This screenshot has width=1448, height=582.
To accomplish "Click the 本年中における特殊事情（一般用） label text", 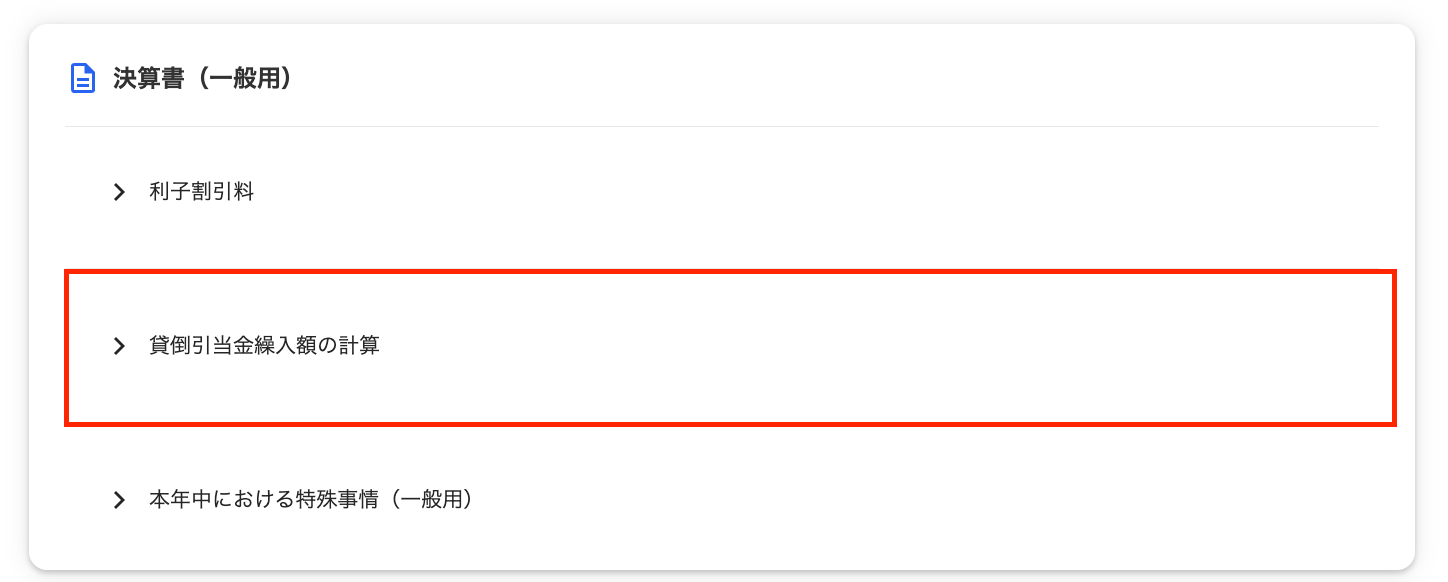I will pyautogui.click(x=311, y=500).
